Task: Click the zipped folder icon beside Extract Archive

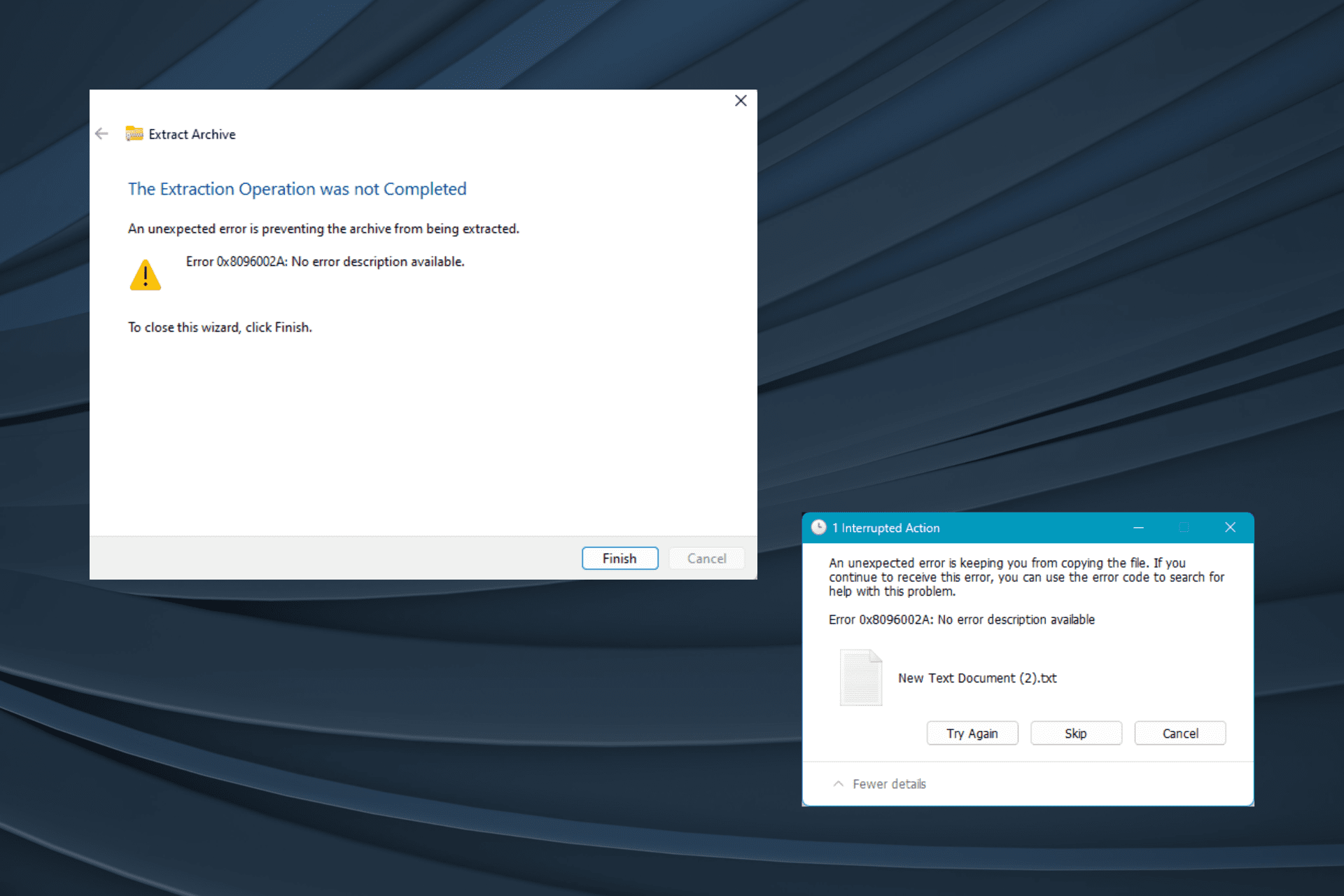Action: [134, 134]
